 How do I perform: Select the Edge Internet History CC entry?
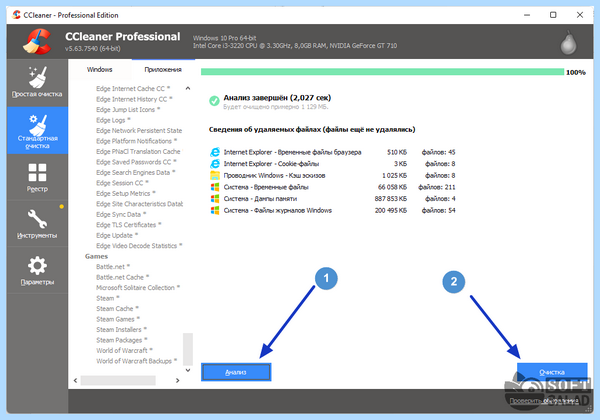[134, 99]
